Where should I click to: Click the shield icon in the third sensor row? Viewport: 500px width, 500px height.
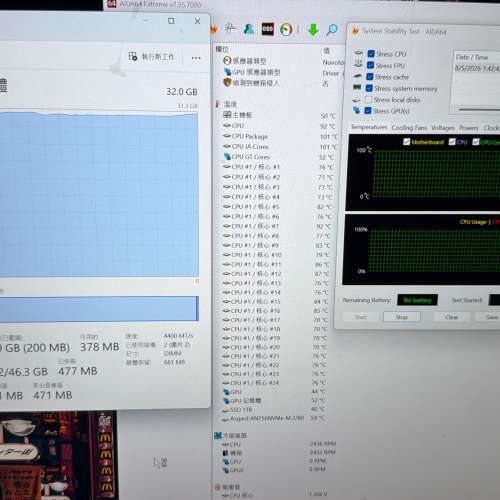[227, 82]
